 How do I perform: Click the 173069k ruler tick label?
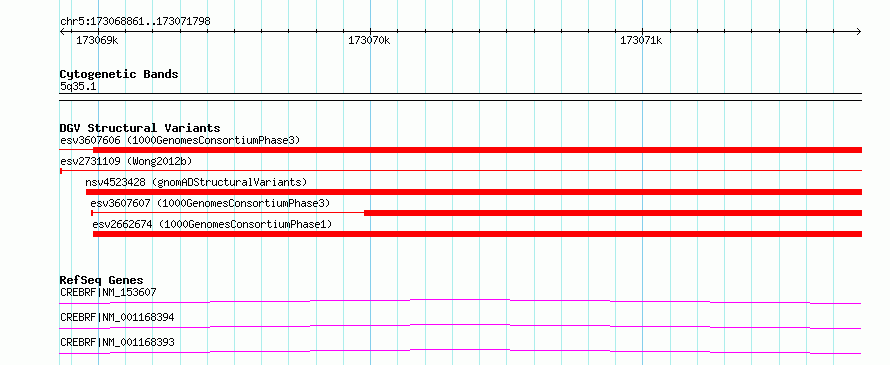97,40
